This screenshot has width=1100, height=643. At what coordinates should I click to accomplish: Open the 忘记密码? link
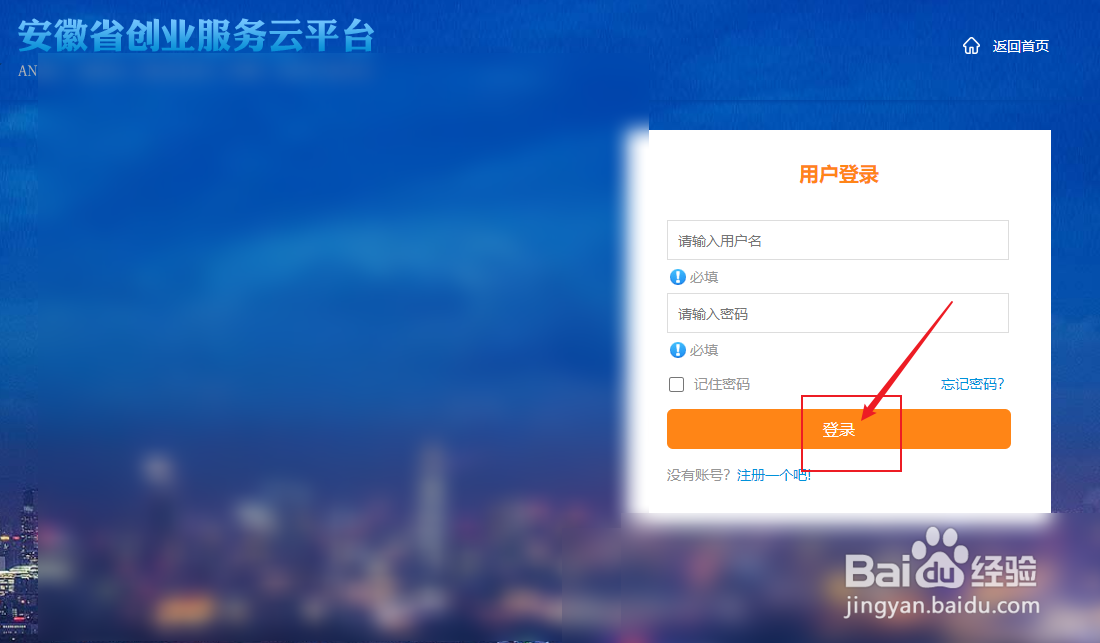[972, 384]
